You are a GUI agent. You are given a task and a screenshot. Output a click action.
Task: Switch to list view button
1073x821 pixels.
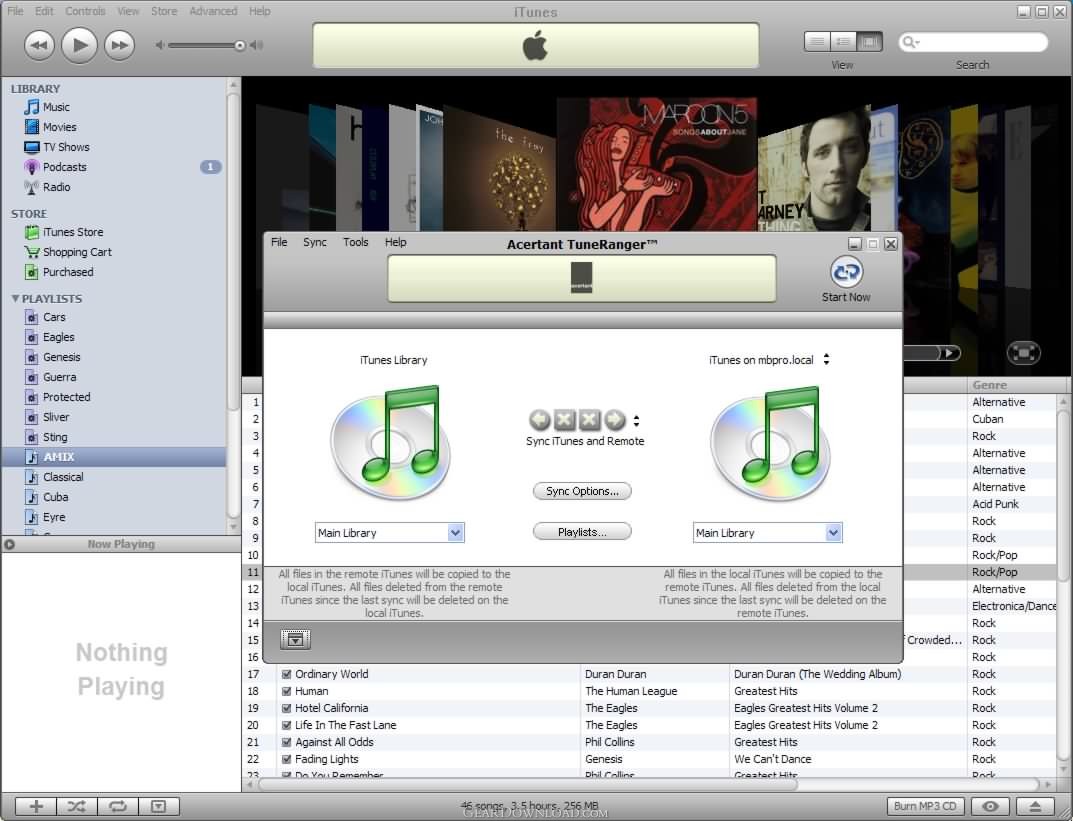pyautogui.click(x=817, y=42)
